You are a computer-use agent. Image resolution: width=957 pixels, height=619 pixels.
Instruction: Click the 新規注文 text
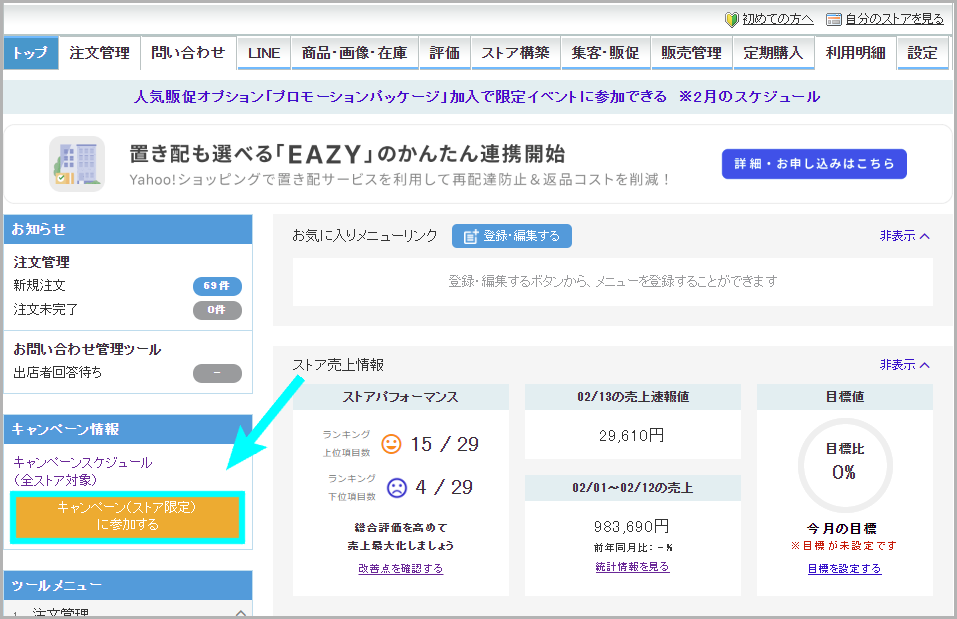coord(40,285)
